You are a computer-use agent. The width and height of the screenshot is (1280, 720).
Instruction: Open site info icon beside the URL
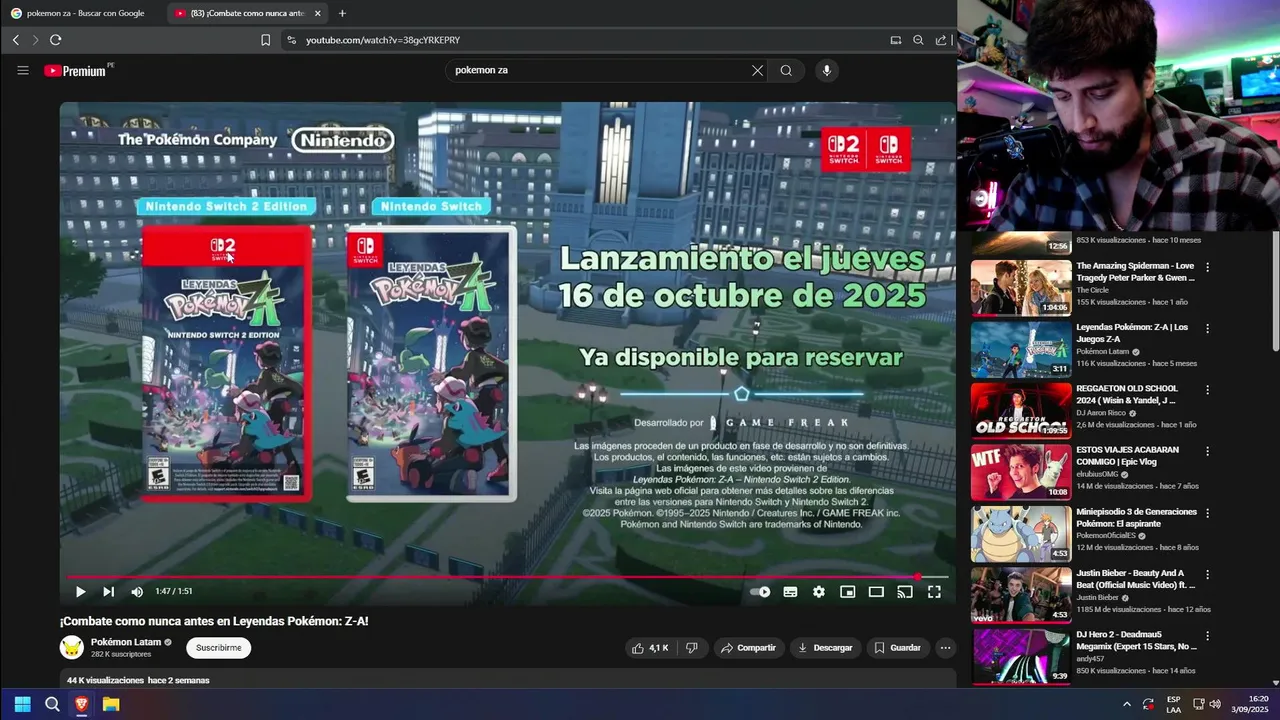point(291,40)
